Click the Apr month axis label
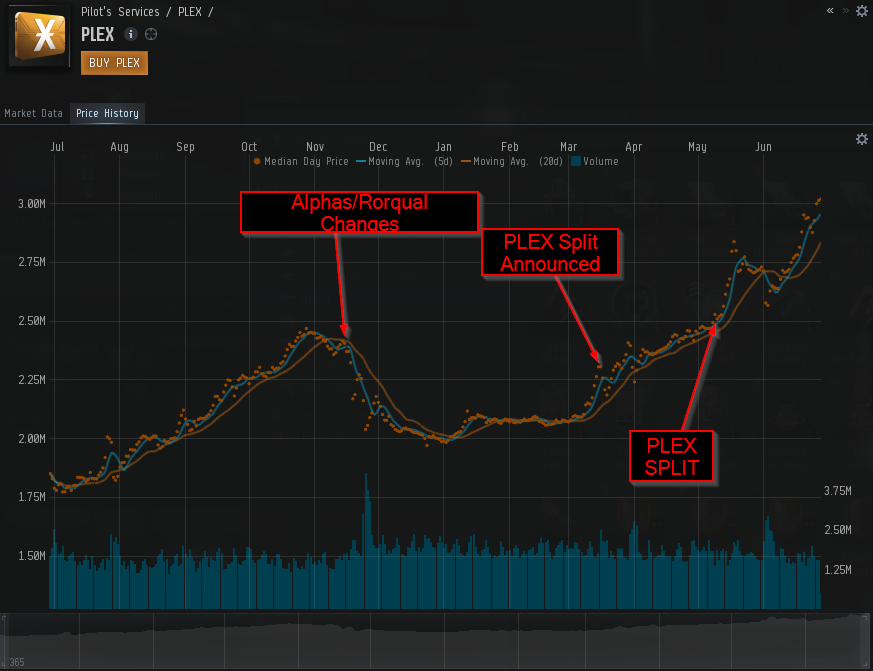Image resolution: width=873 pixels, height=671 pixels. (x=634, y=147)
